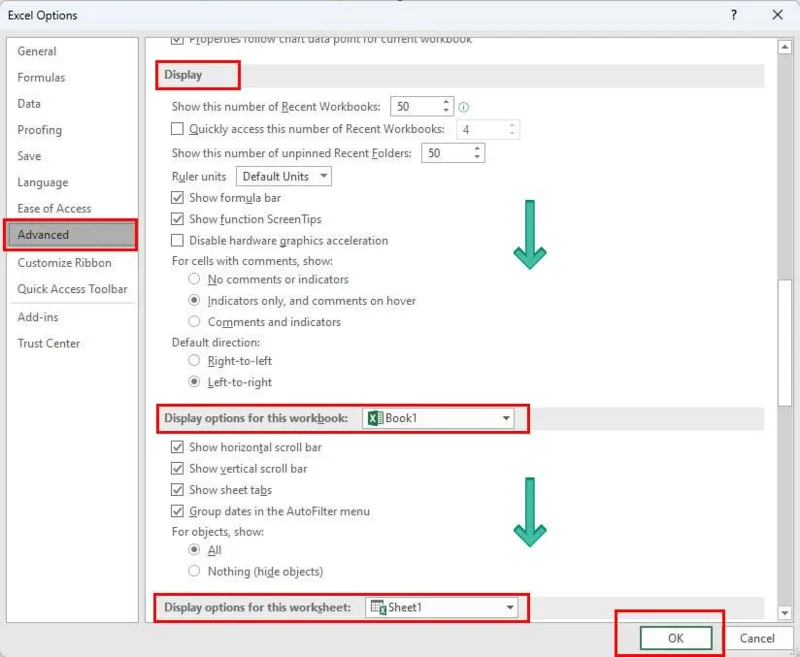
Task: Click the info icon beside Recent Workbooks
Action: [x=464, y=107]
